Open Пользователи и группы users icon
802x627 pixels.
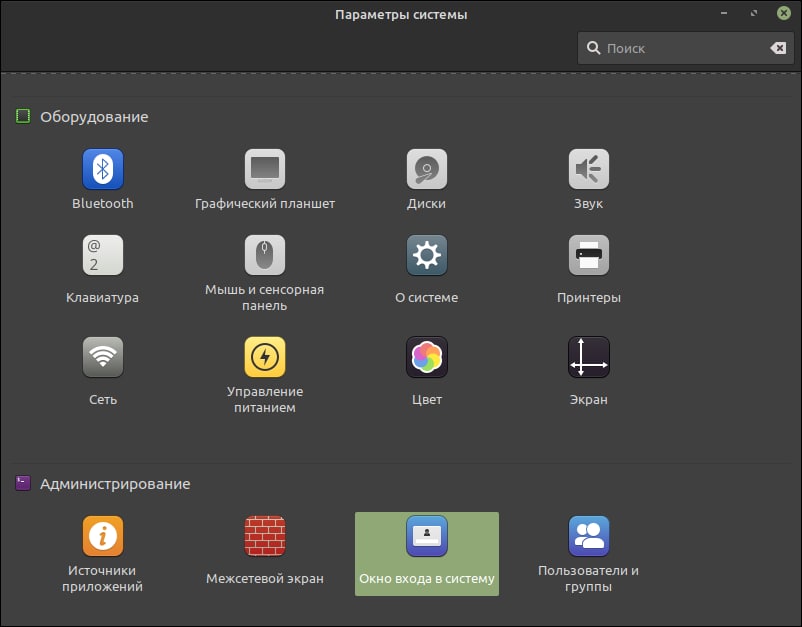(589, 536)
